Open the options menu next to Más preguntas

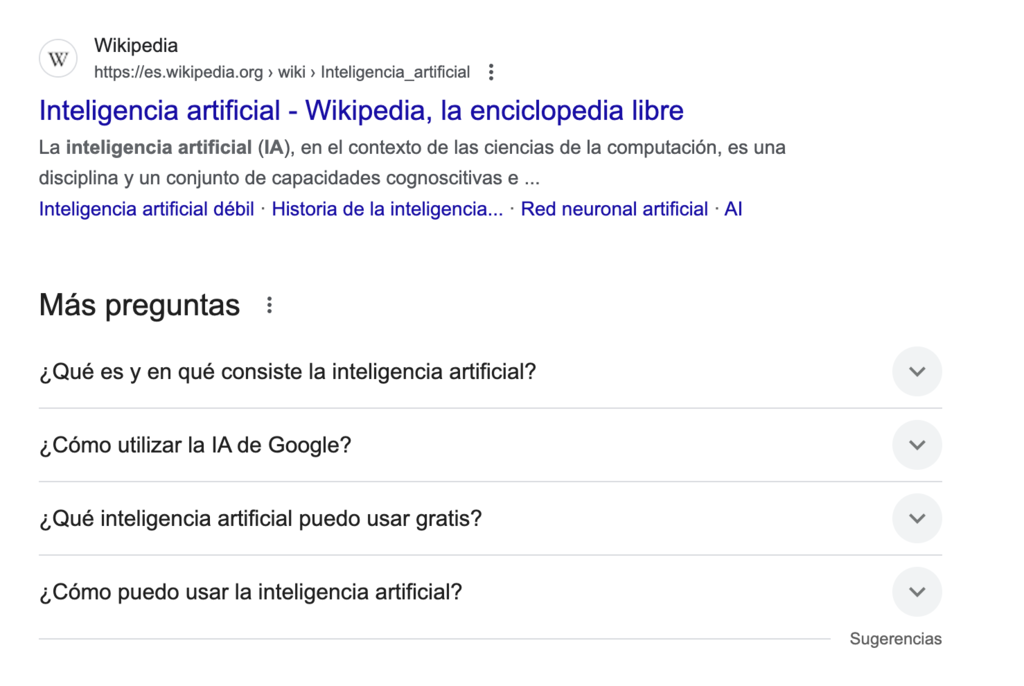(x=268, y=304)
